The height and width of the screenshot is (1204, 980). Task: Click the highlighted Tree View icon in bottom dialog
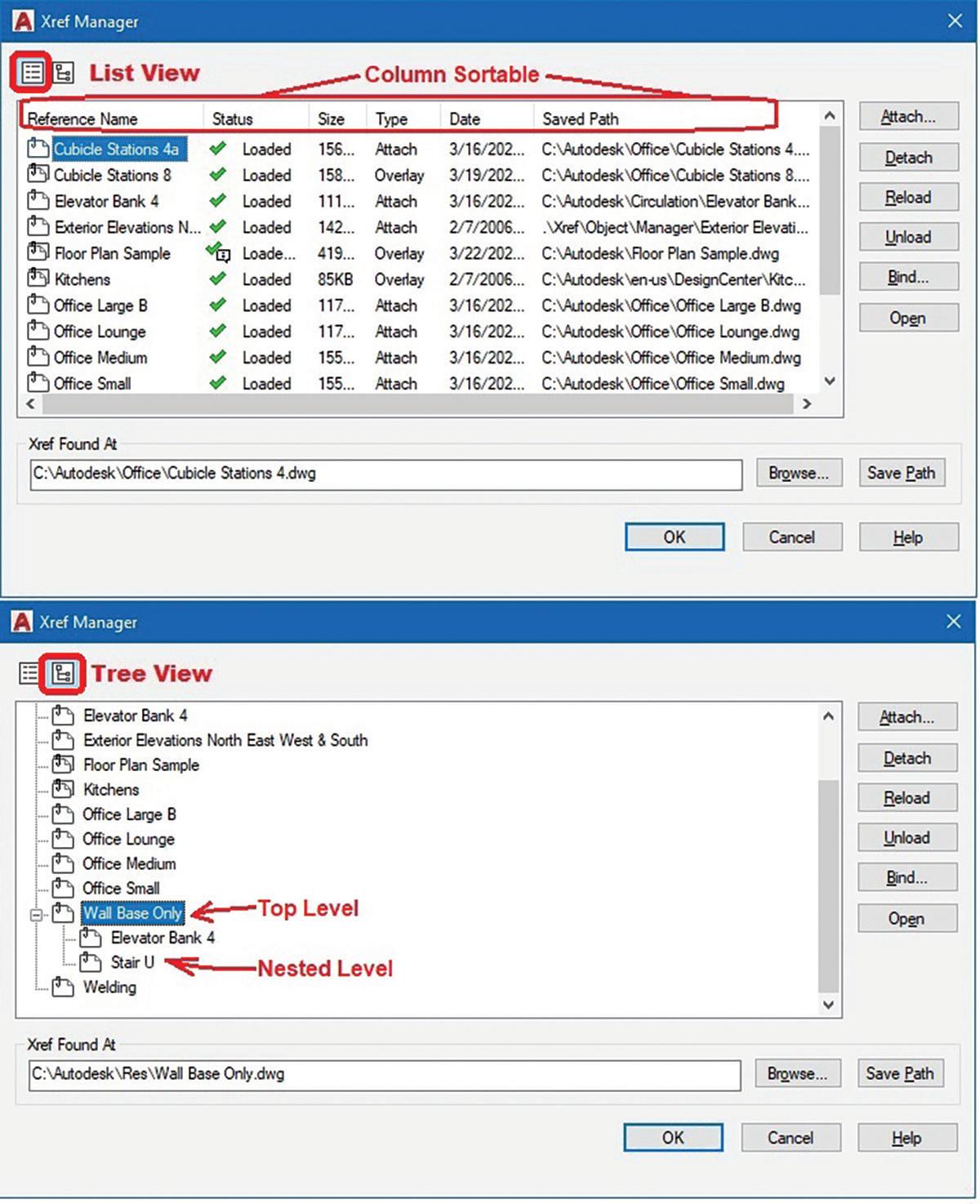(x=63, y=673)
